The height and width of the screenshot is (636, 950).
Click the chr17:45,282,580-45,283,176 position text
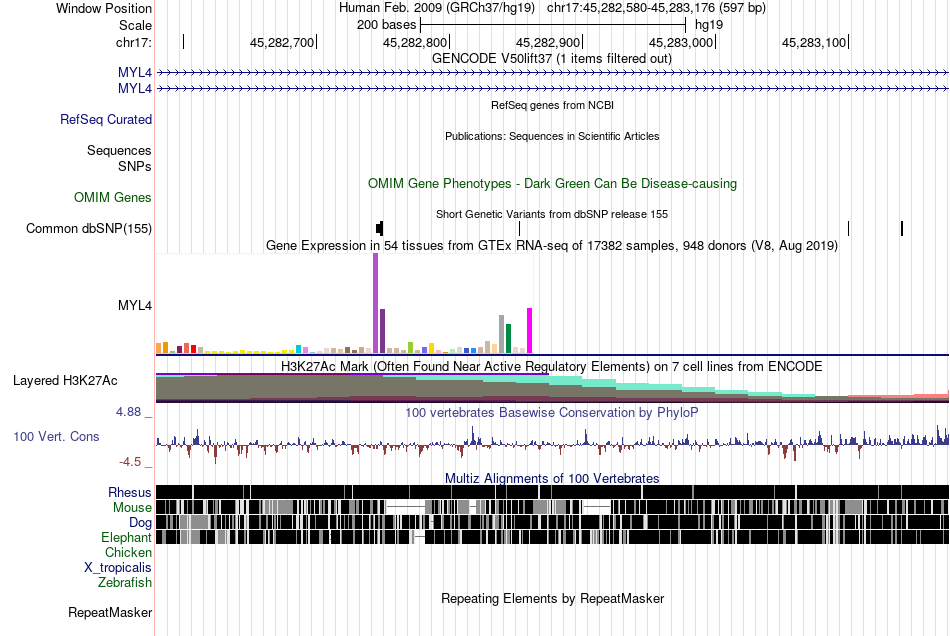click(x=656, y=8)
